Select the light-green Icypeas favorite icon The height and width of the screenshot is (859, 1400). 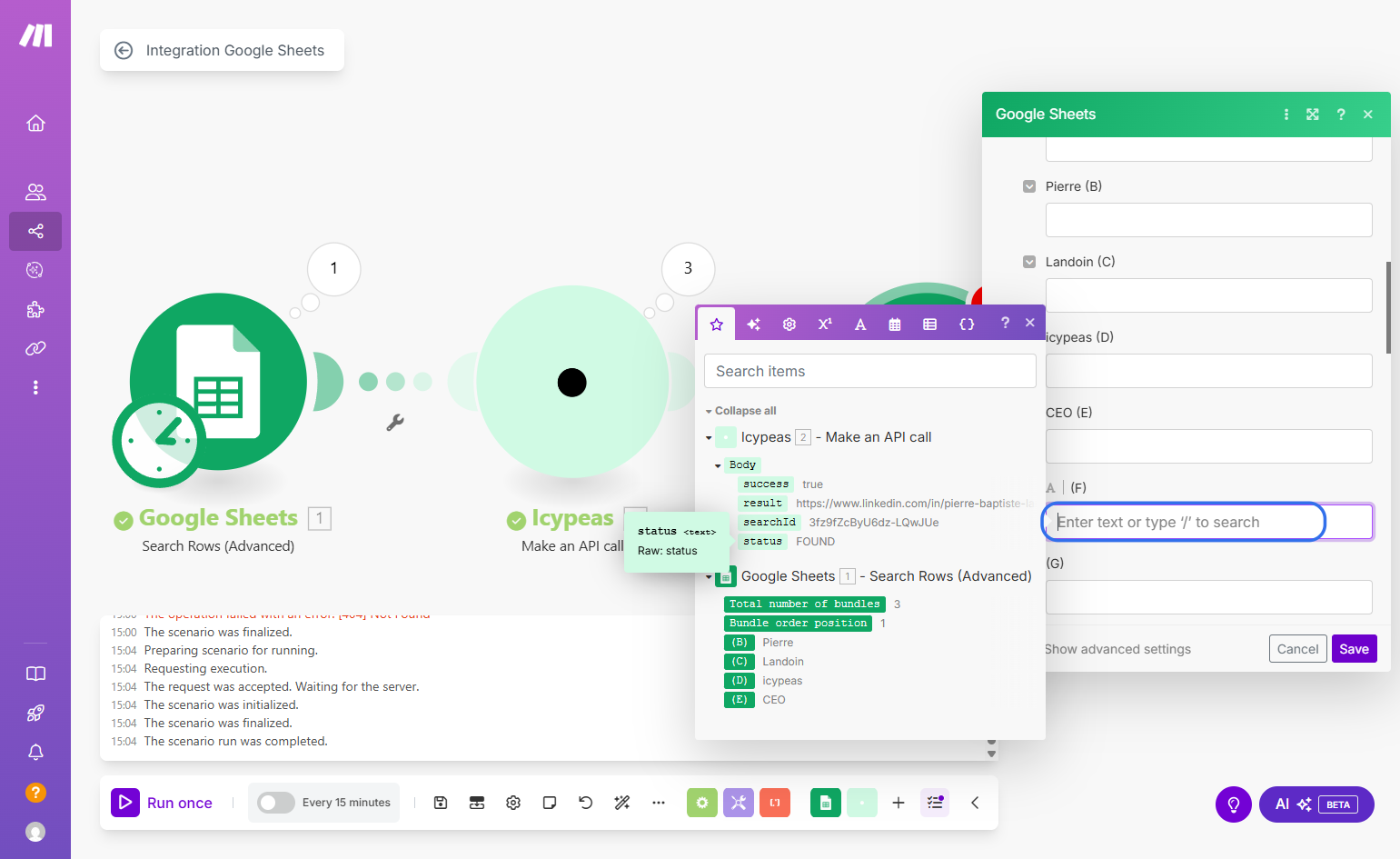862,803
